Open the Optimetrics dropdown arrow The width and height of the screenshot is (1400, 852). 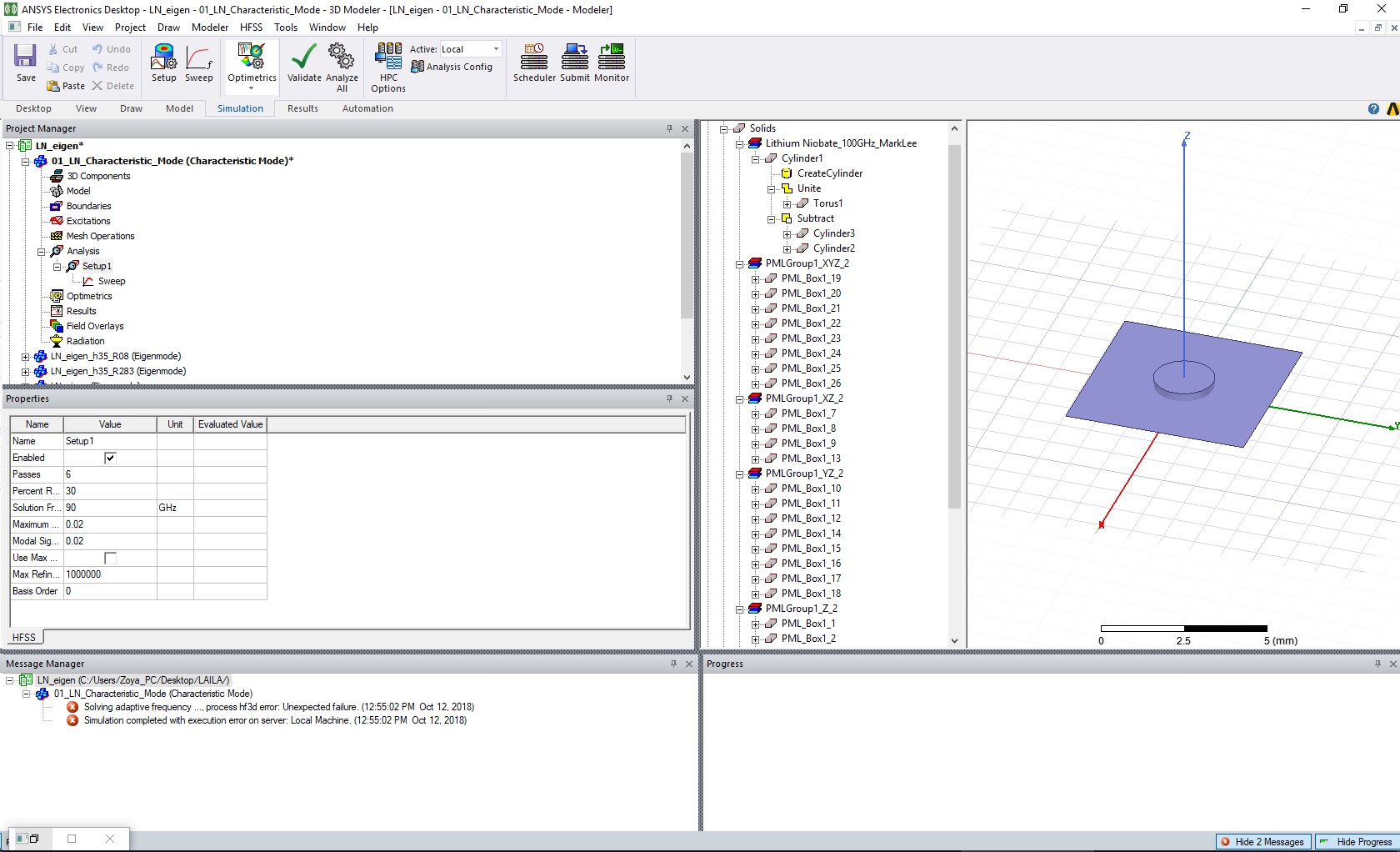[251, 88]
